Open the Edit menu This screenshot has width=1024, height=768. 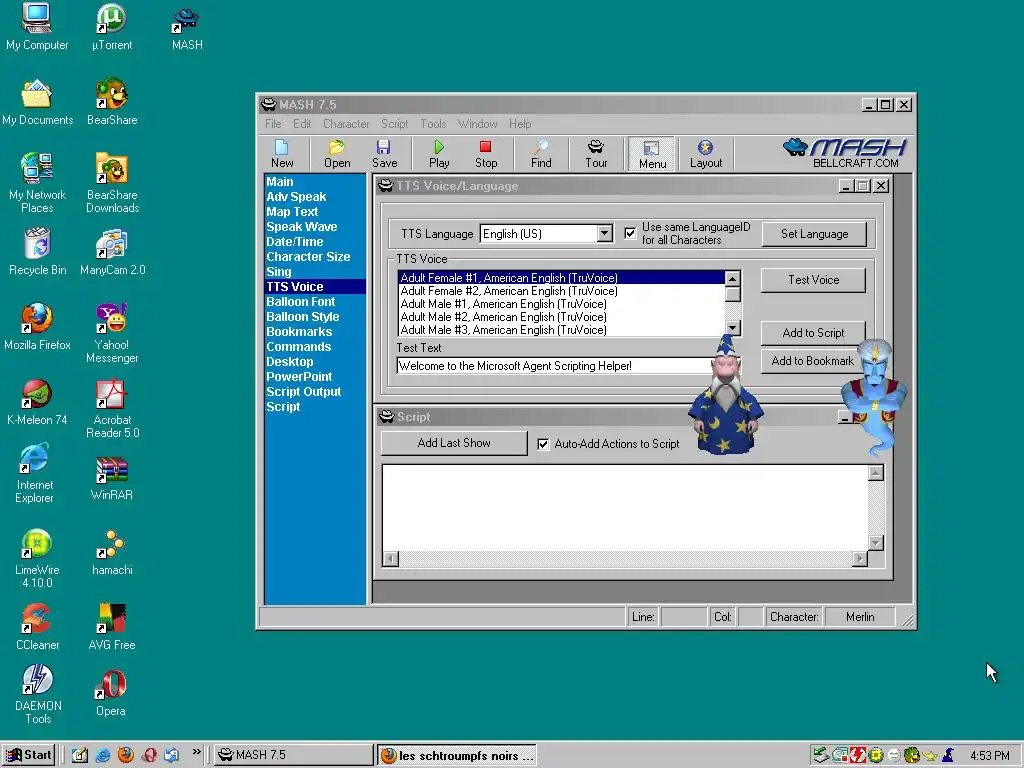coord(302,123)
